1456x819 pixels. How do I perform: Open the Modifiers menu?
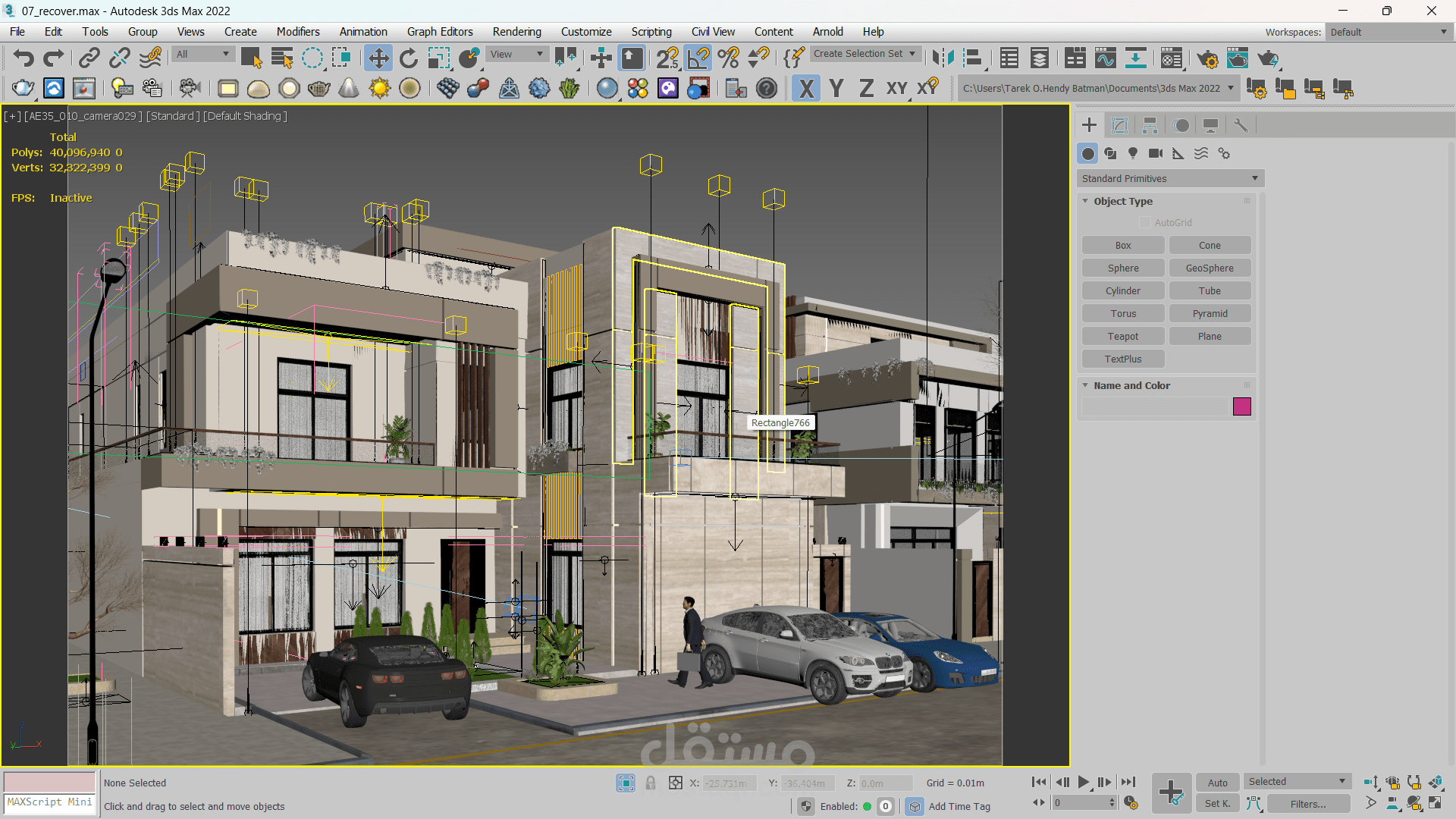[x=297, y=31]
